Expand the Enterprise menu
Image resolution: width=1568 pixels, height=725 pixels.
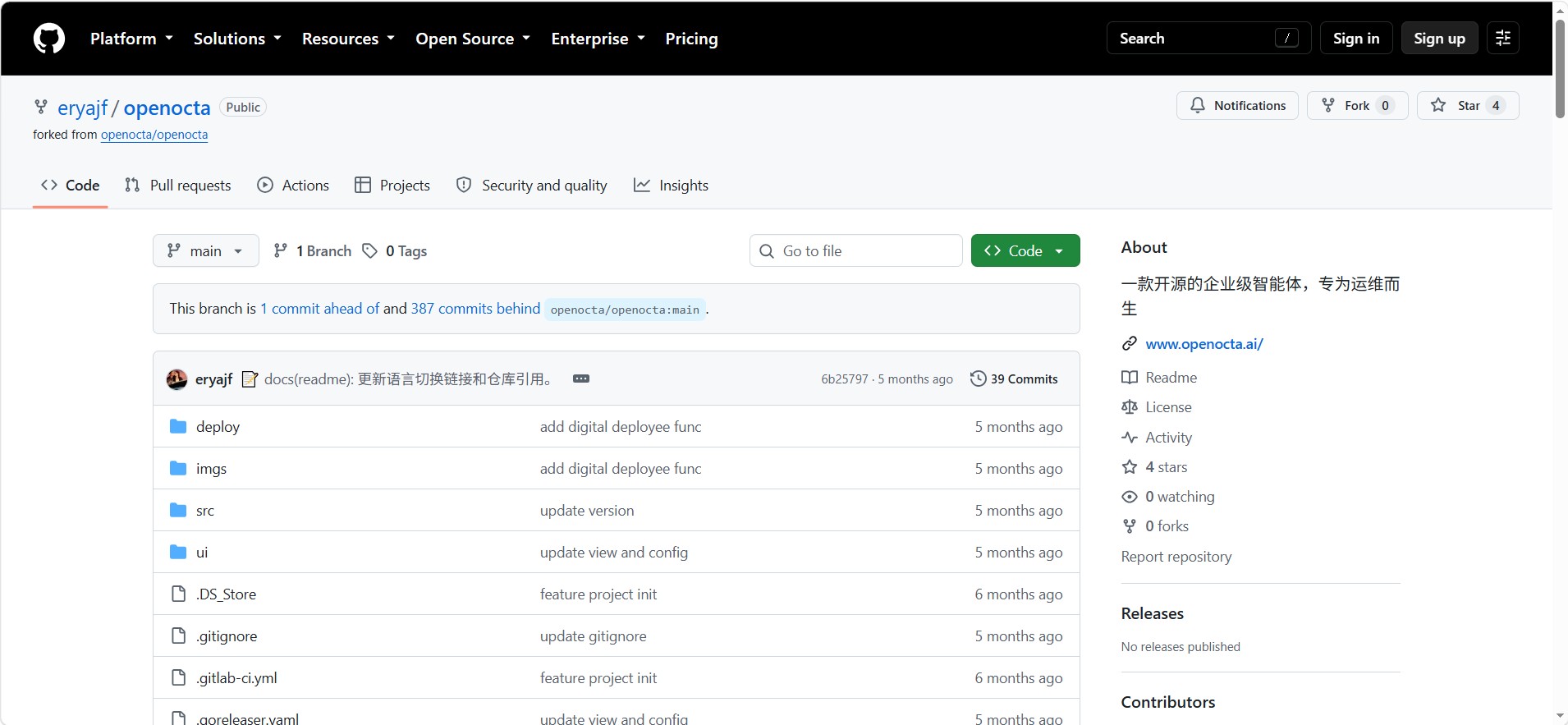[598, 39]
